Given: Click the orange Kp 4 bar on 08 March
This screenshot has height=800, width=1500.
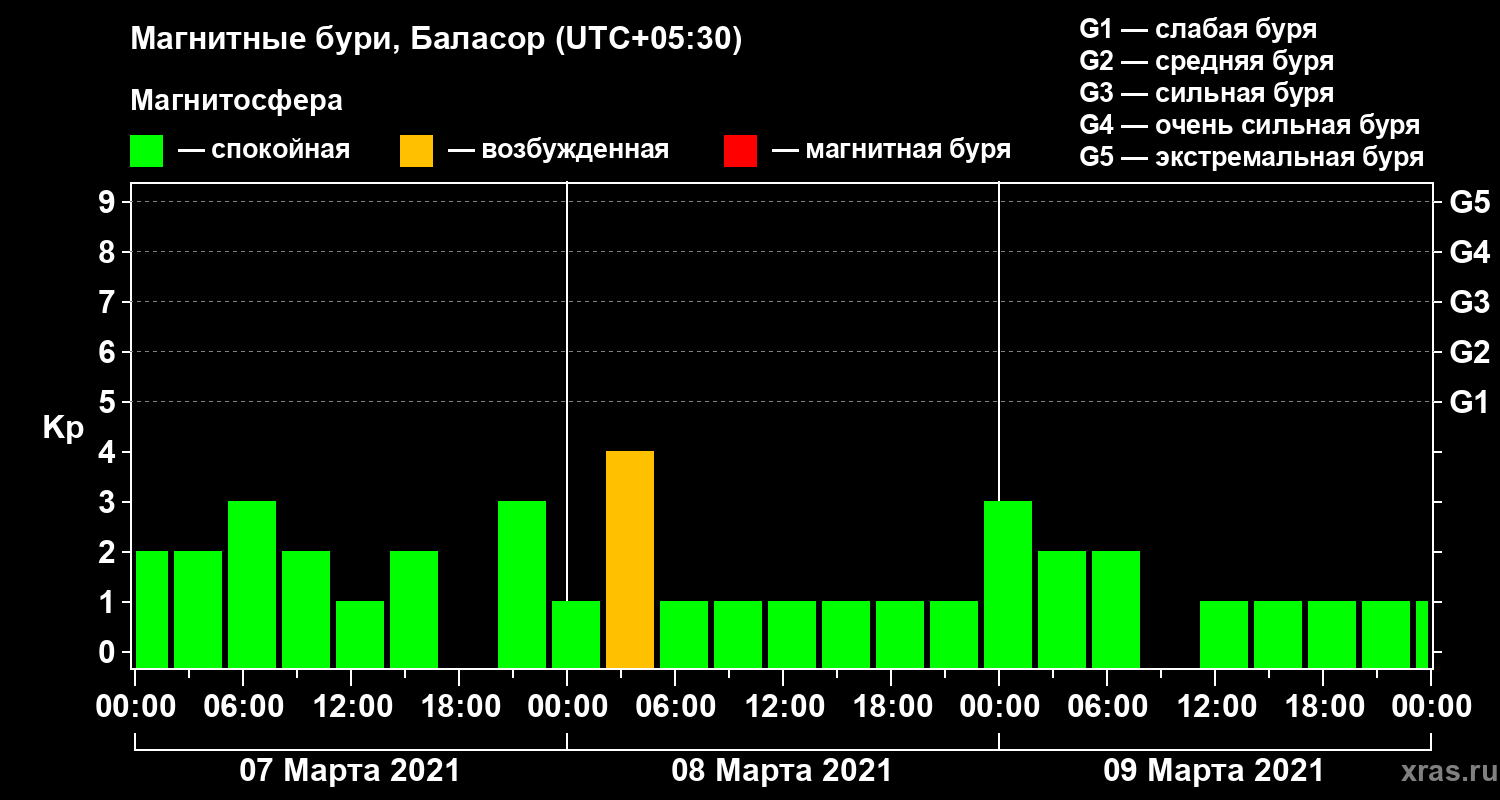Looking at the screenshot, I should tap(630, 560).
